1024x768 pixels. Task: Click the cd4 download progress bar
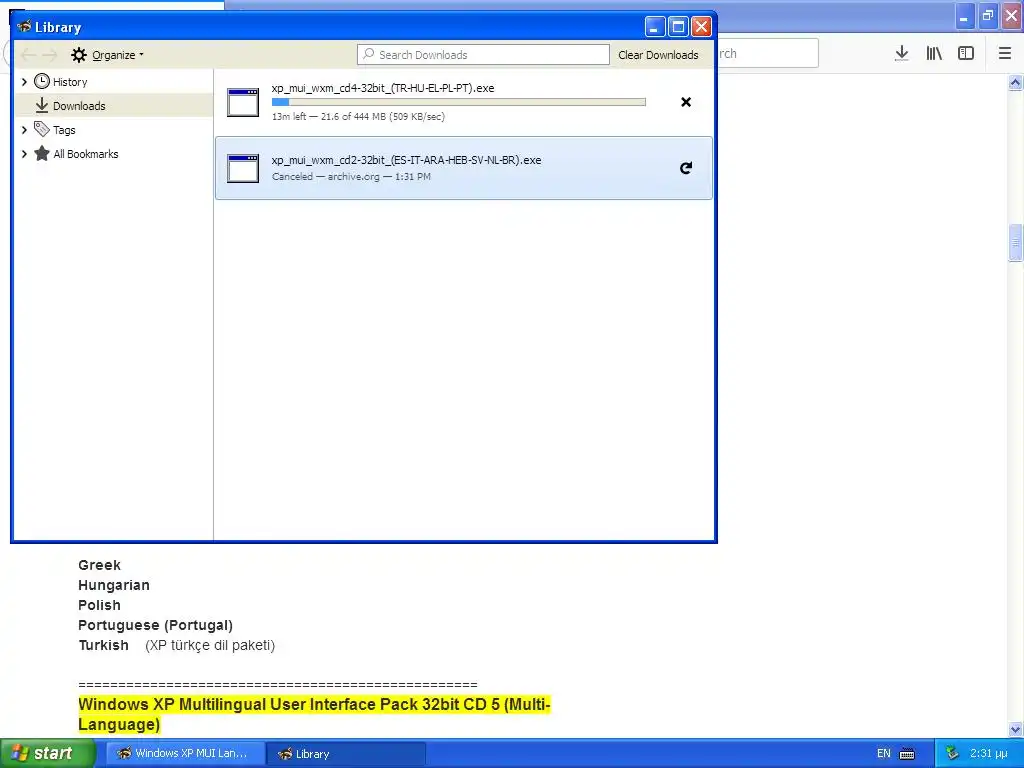click(x=458, y=102)
